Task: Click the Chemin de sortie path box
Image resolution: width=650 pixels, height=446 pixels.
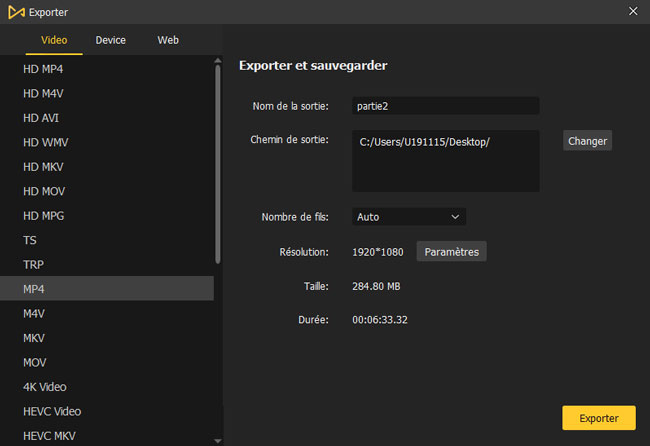Action: pyautogui.click(x=445, y=160)
